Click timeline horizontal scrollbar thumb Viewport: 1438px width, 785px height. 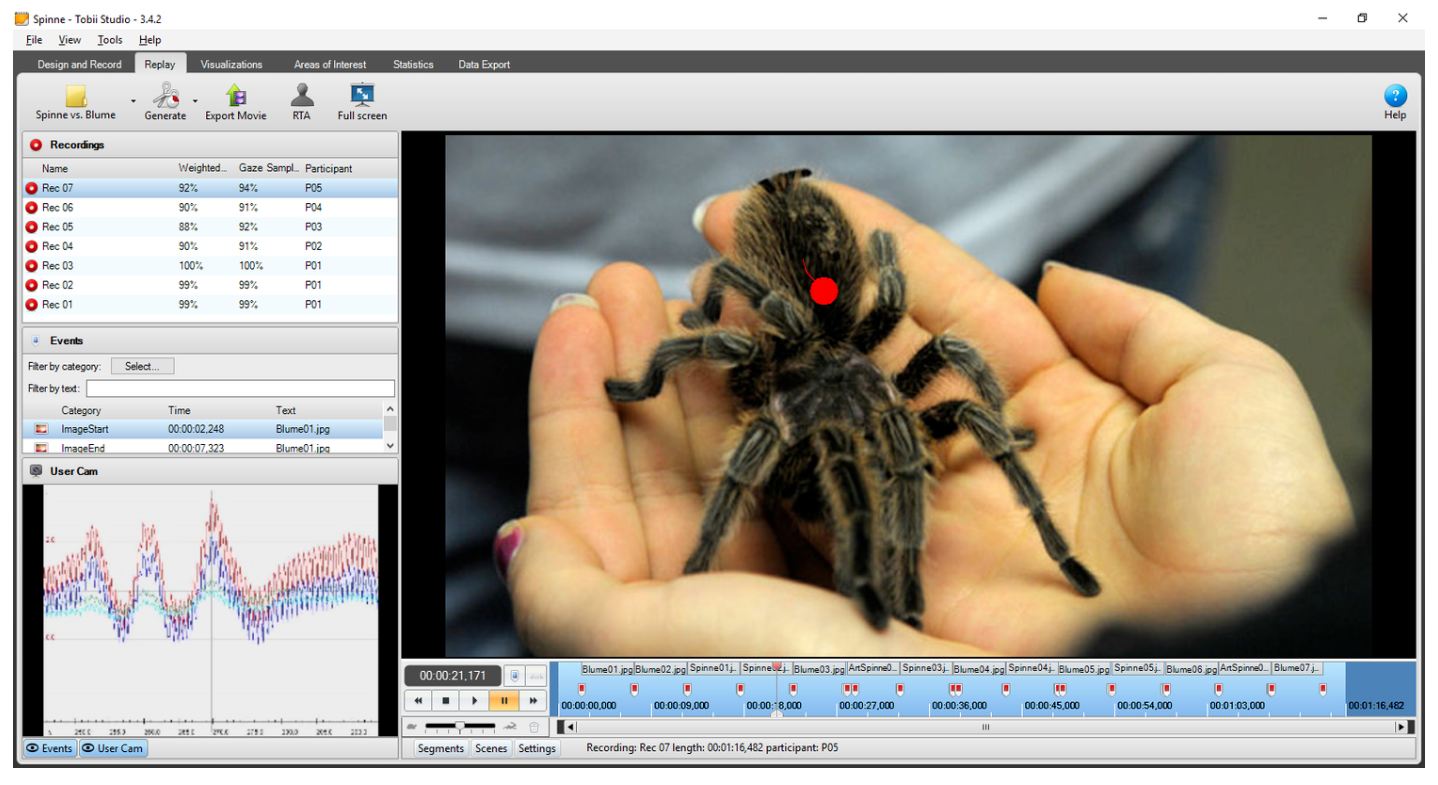pos(985,727)
